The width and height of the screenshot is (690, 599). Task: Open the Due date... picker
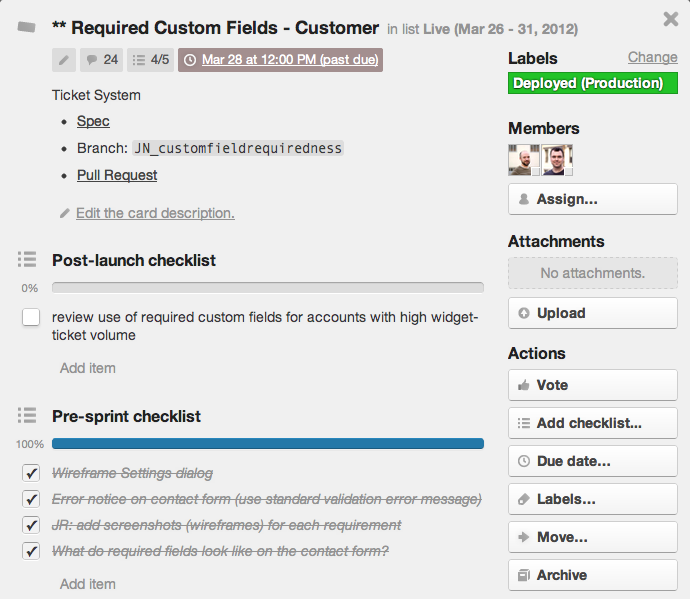click(593, 461)
